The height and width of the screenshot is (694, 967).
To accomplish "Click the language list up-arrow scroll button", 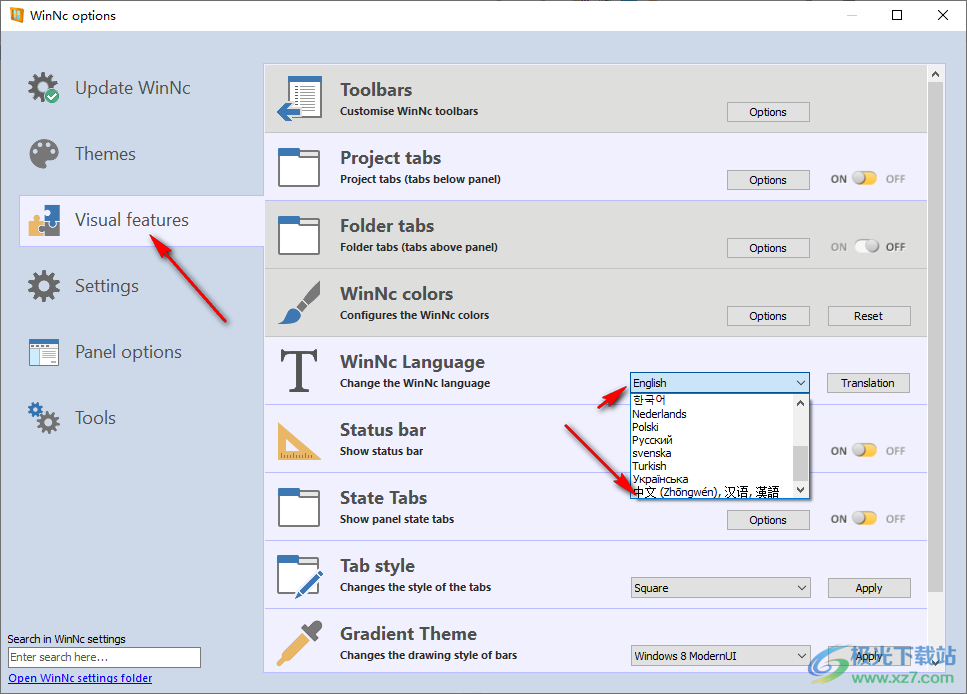I will pyautogui.click(x=800, y=403).
